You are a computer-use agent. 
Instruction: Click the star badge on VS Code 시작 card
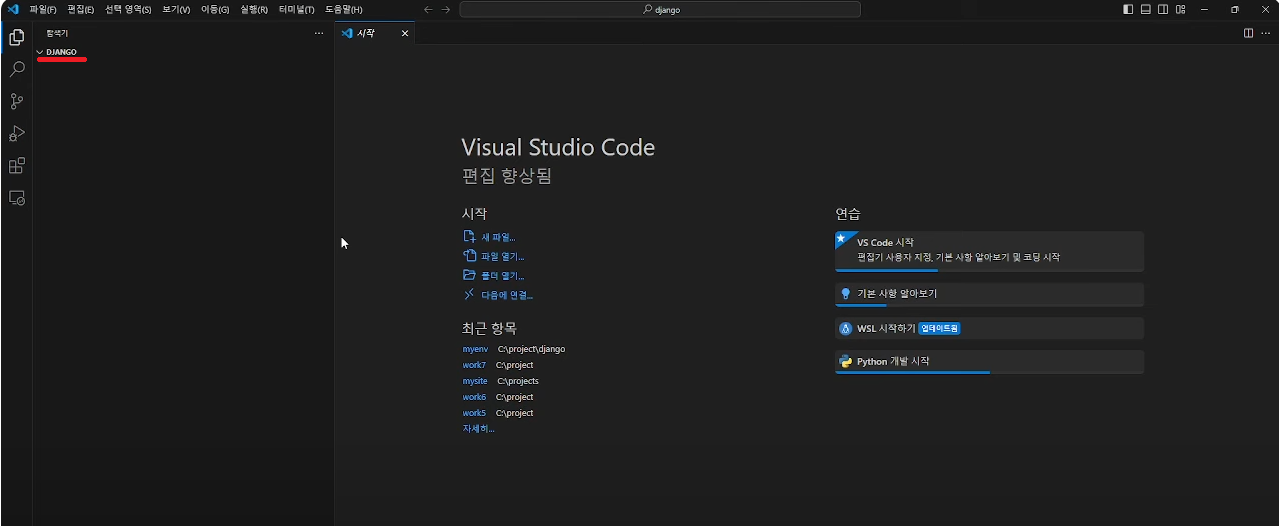(x=841, y=238)
